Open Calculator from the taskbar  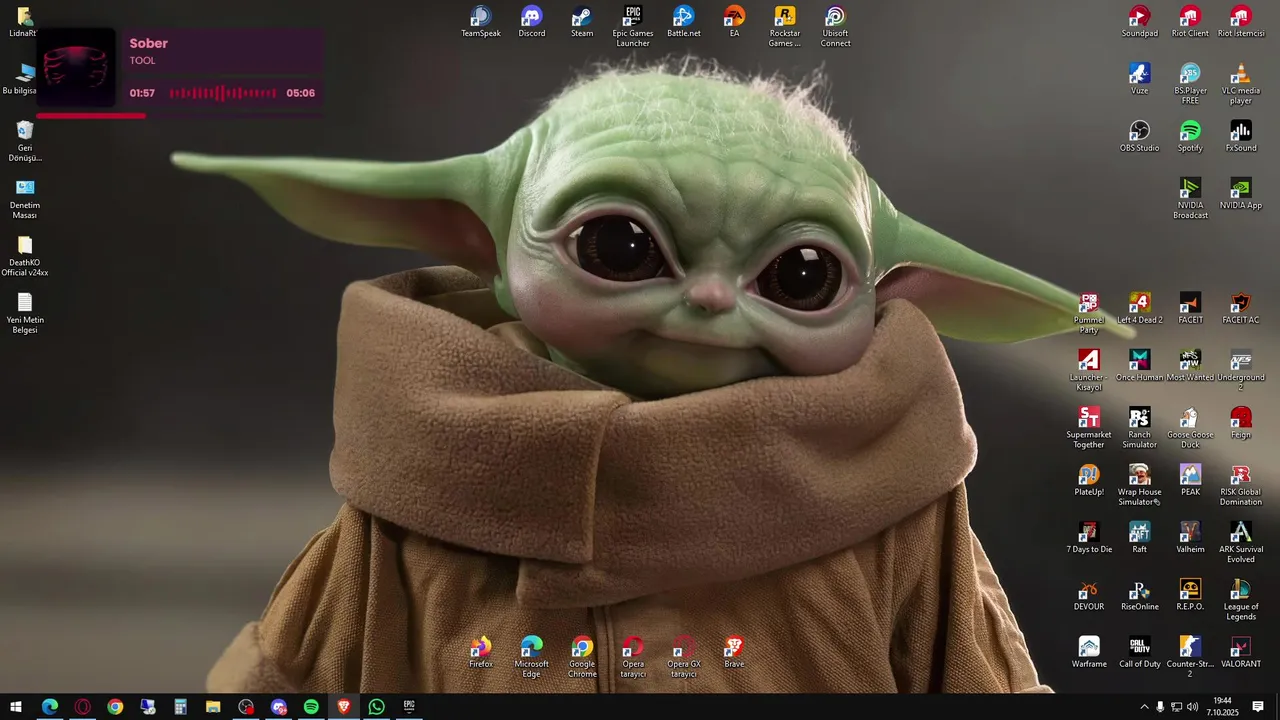(x=180, y=707)
